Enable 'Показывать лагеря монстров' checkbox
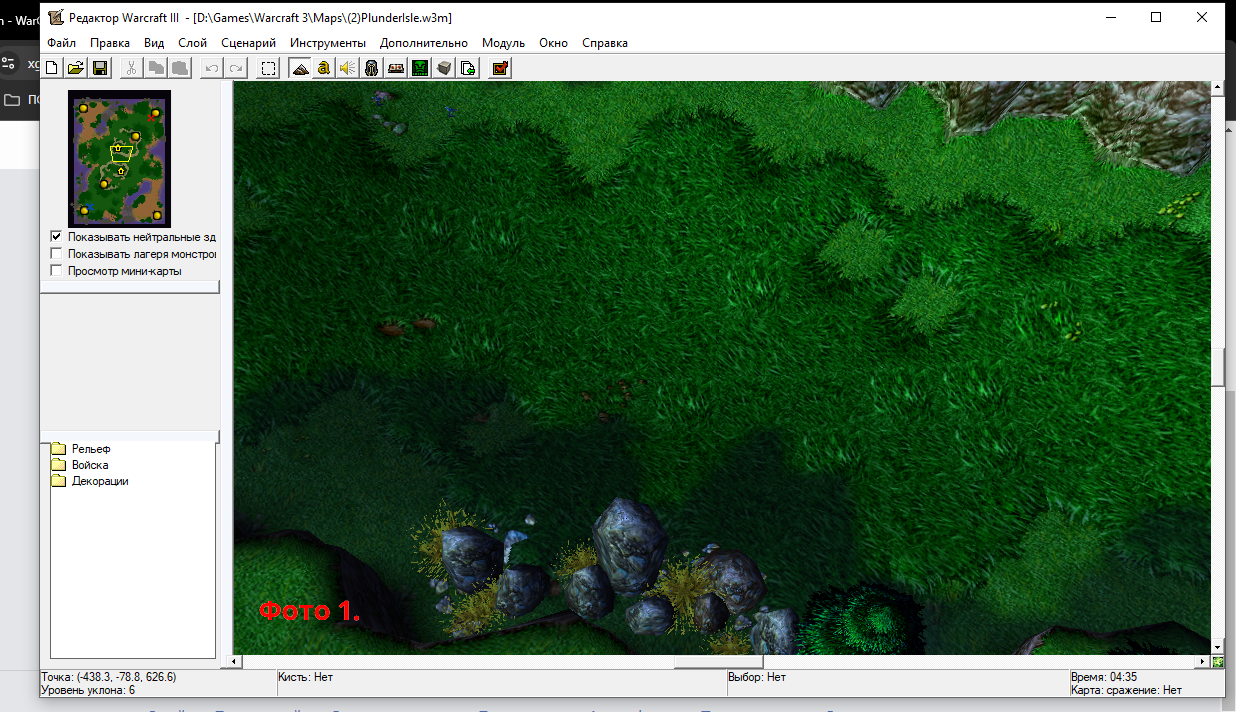This screenshot has width=1236, height=712. click(57, 254)
